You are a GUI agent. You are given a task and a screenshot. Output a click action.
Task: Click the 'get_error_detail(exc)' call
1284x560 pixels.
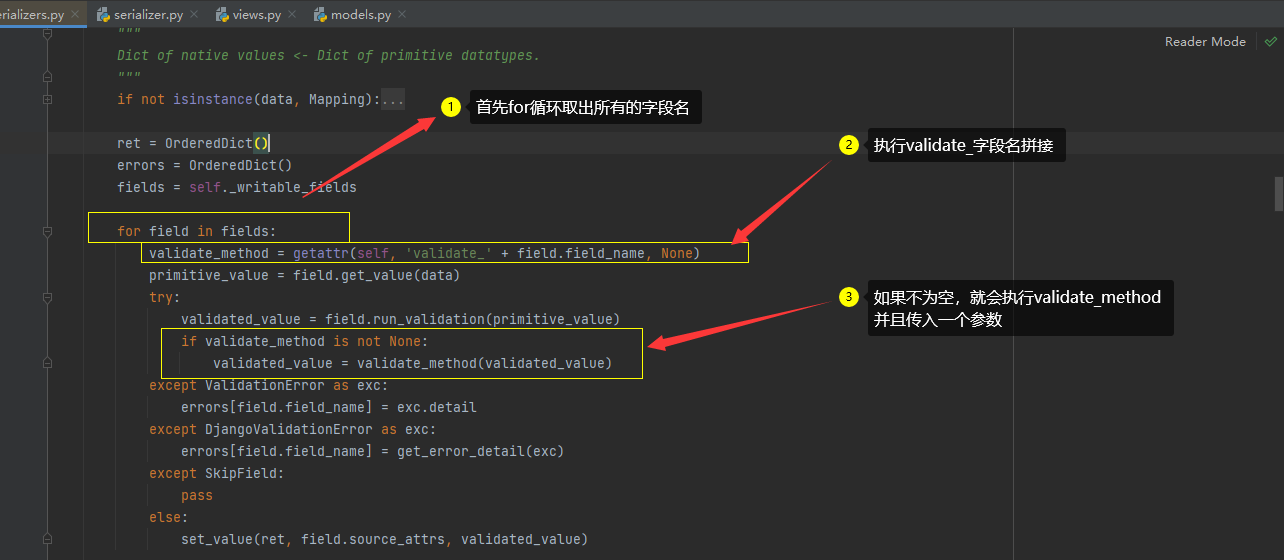click(x=481, y=451)
